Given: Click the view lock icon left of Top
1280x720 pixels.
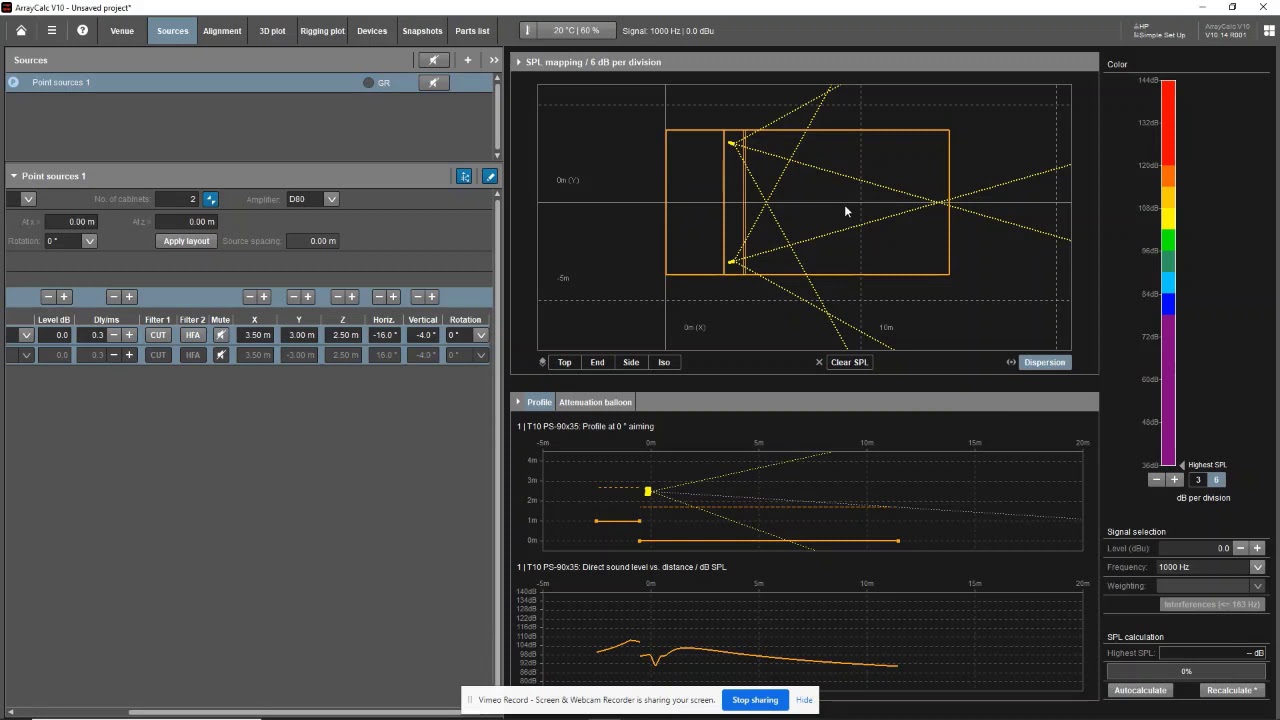Looking at the screenshot, I should [542, 362].
